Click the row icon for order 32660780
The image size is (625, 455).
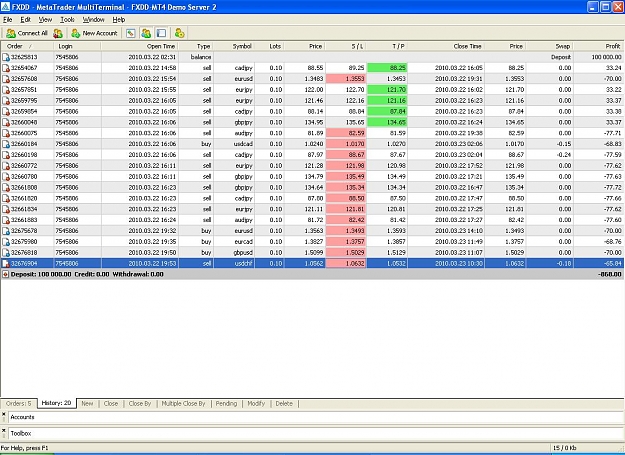point(6,177)
